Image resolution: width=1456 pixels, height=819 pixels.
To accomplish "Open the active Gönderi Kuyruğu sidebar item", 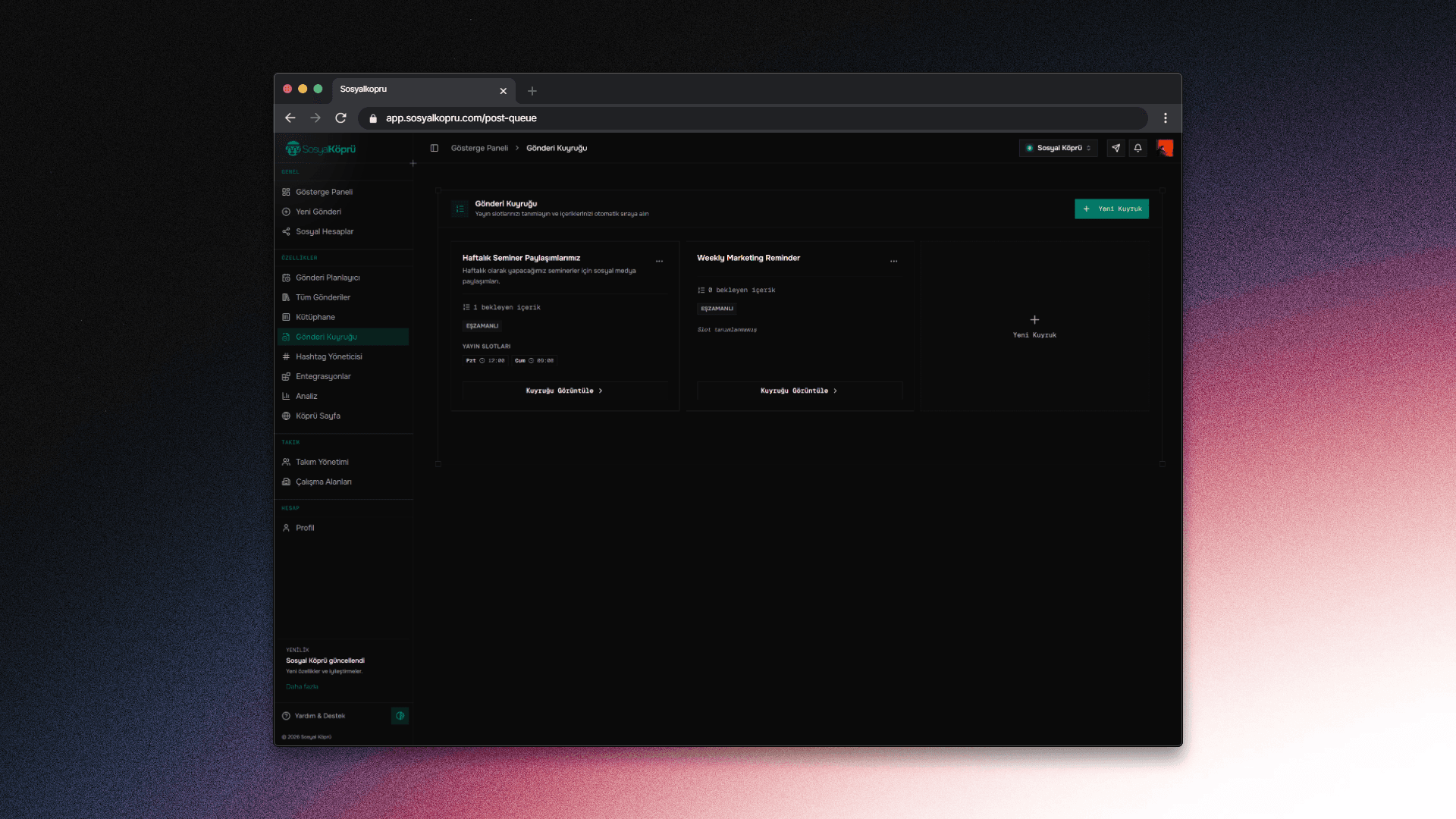I will click(x=344, y=337).
